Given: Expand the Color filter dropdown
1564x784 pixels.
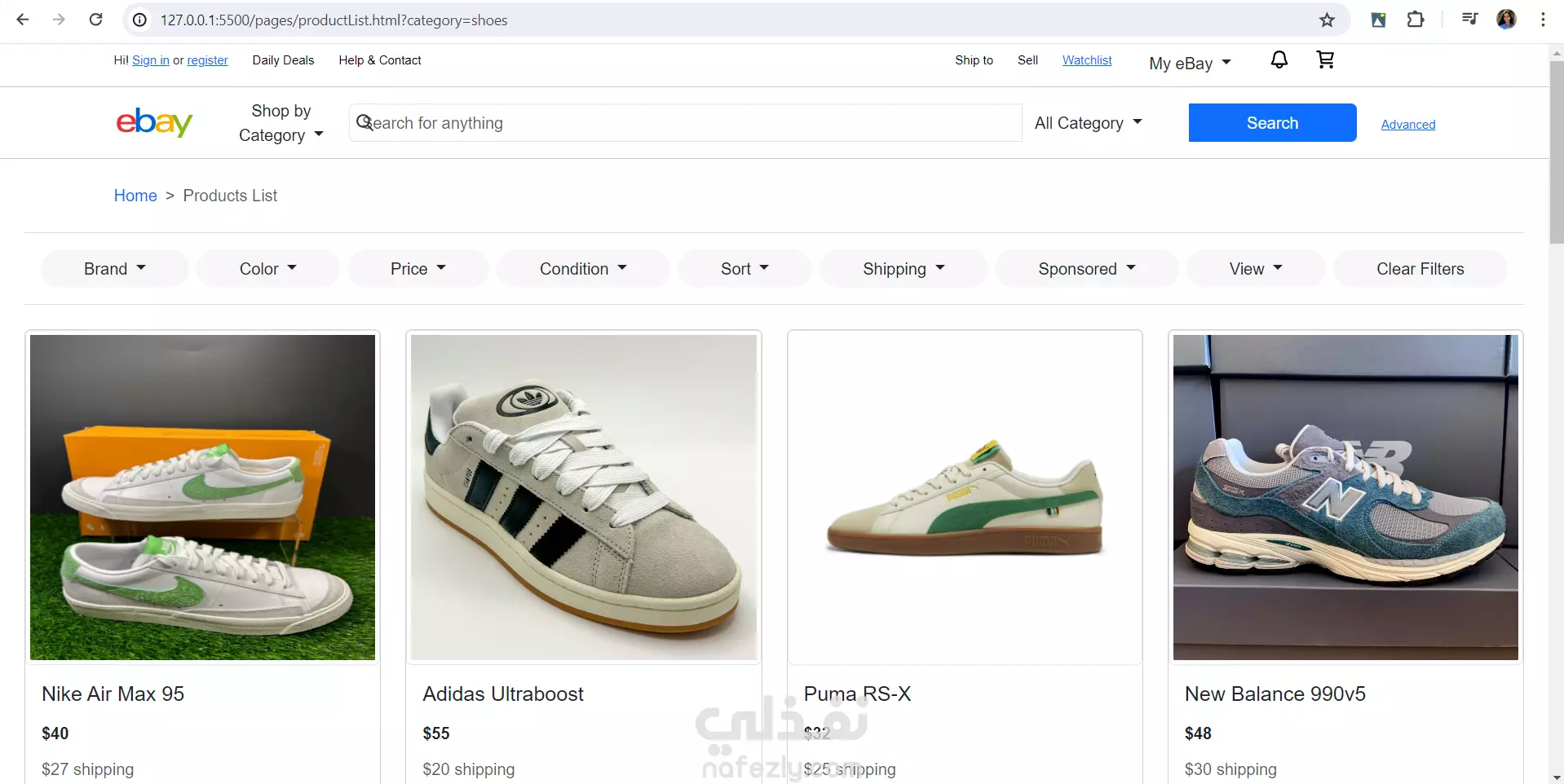Looking at the screenshot, I should (x=267, y=269).
